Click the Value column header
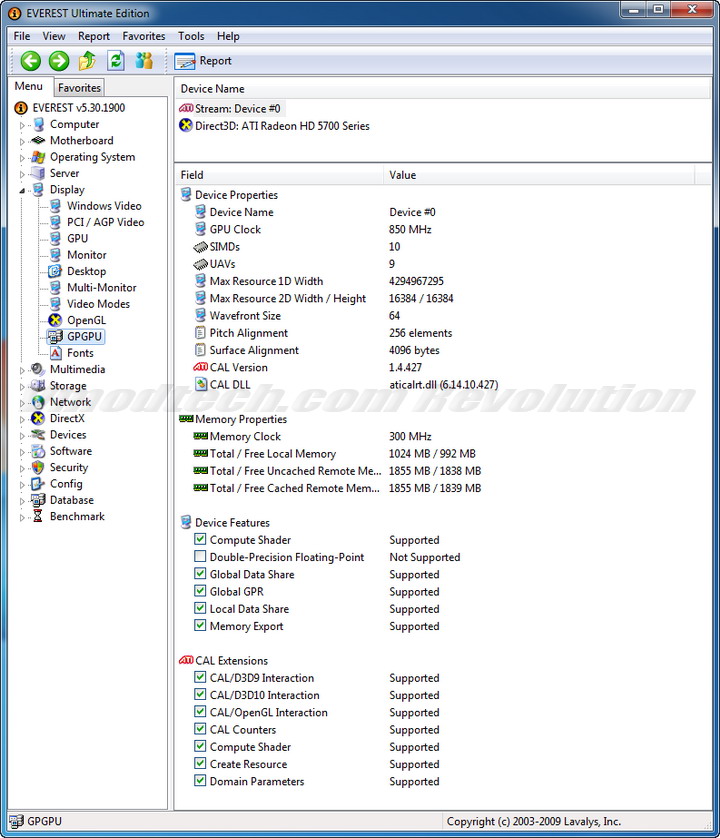 pos(539,175)
